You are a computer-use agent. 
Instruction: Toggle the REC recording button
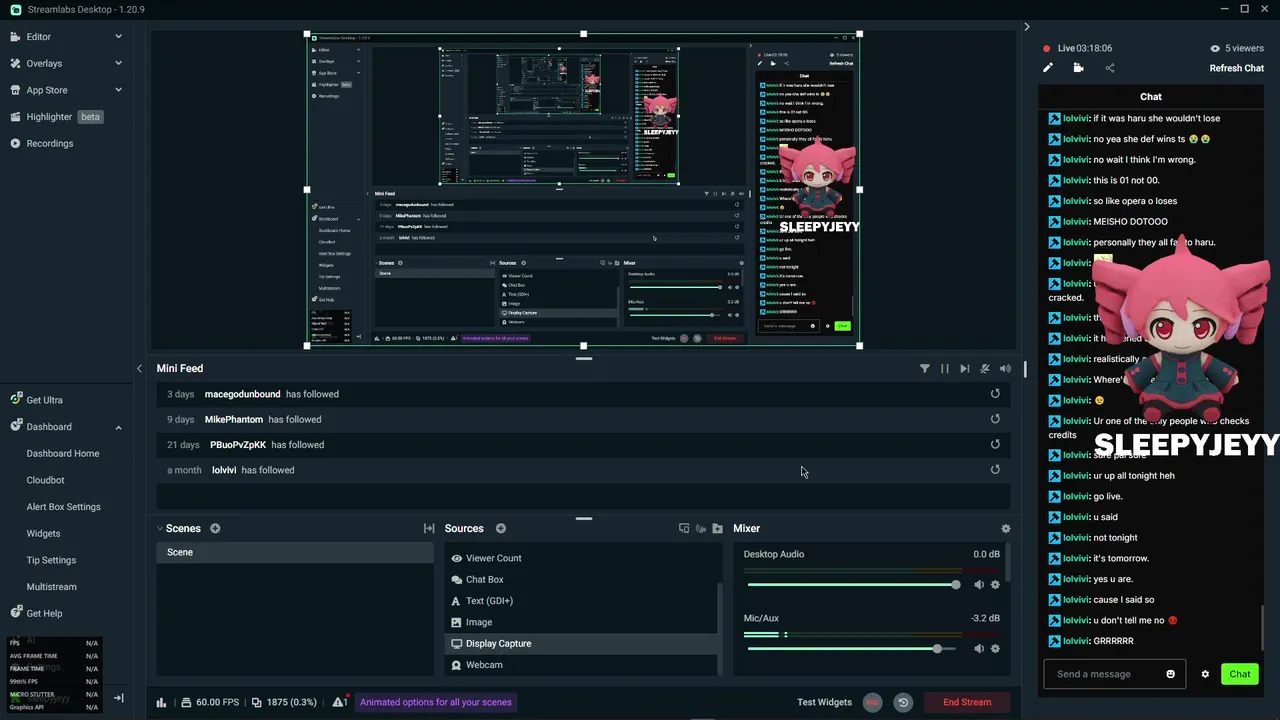[x=872, y=702]
